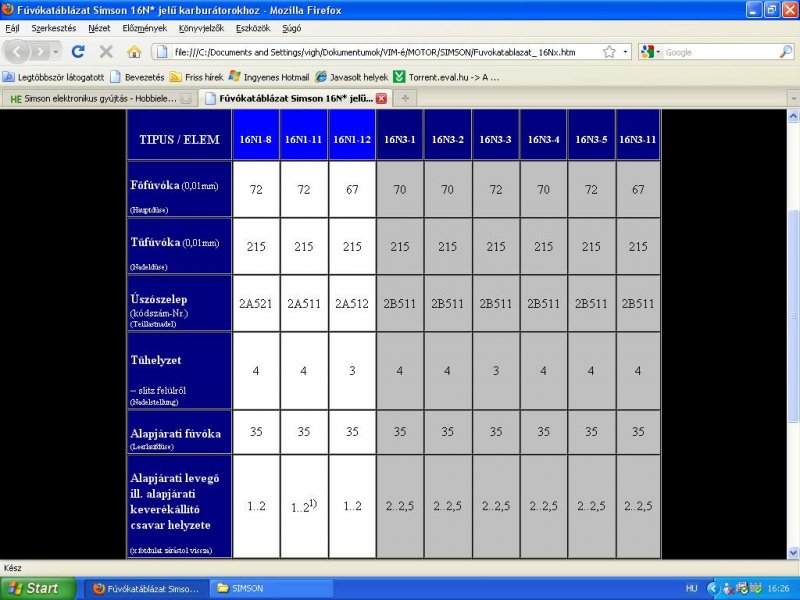Open the Nézet menu

(99, 28)
